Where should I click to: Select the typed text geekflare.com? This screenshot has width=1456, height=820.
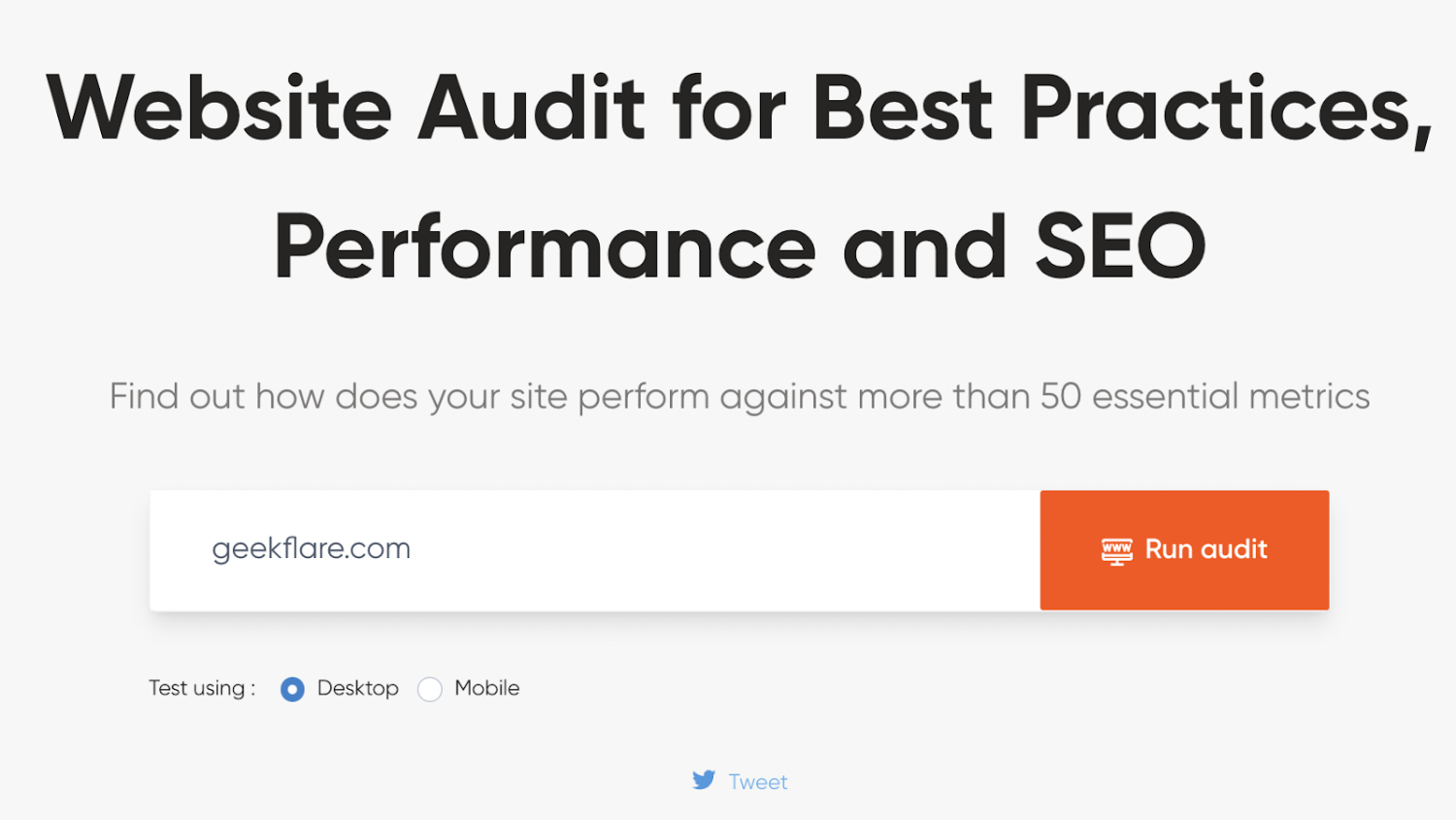pos(311,548)
